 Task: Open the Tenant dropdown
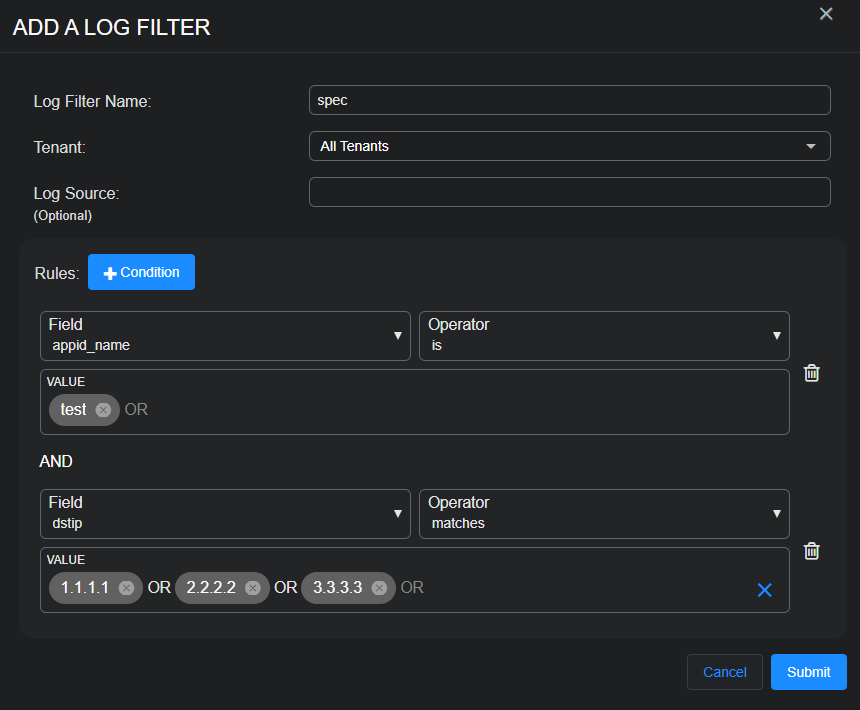pyautogui.click(x=569, y=146)
